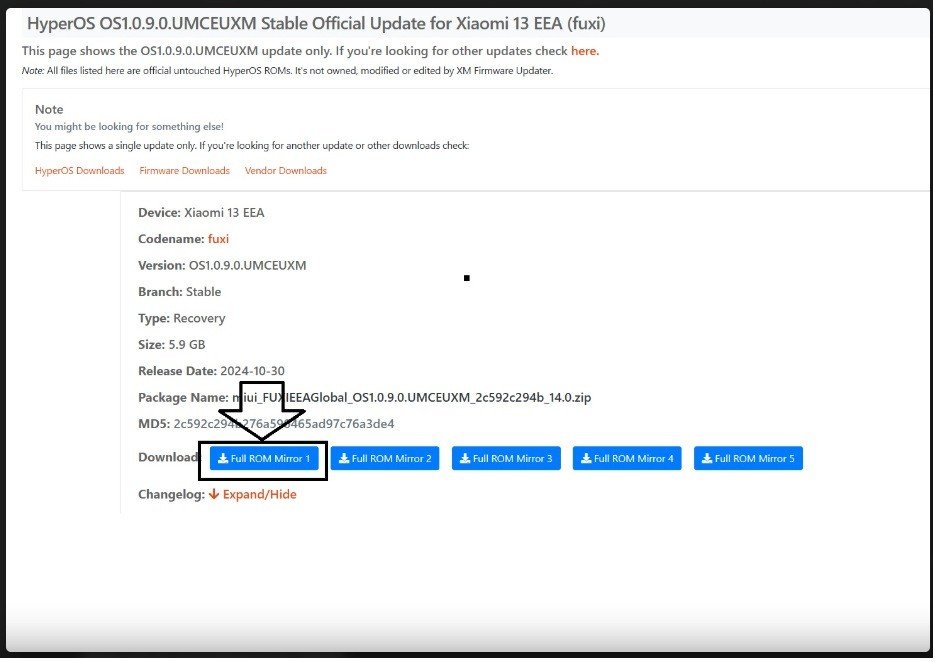Click the Recovery type value

199,318
